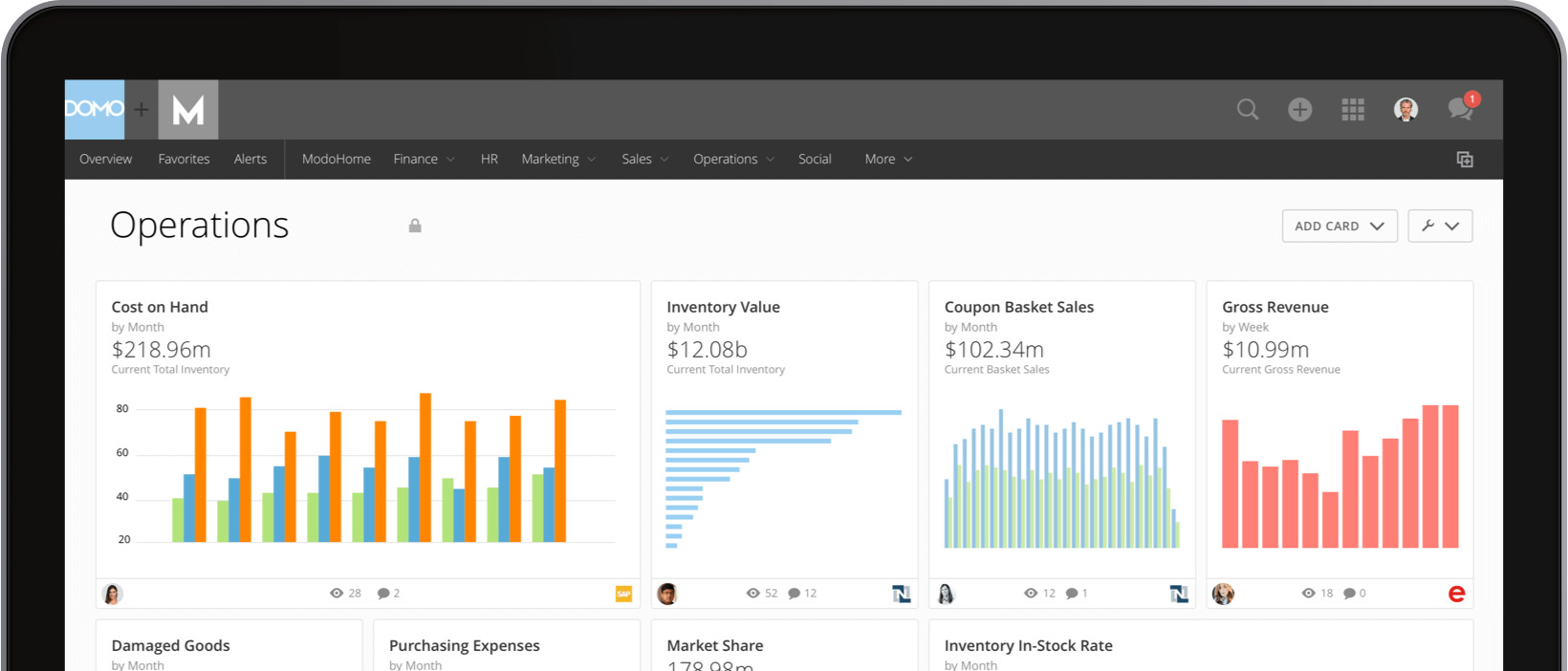Click the Inventory Value horizontal bar chart
The image size is (1568, 671).
784,478
